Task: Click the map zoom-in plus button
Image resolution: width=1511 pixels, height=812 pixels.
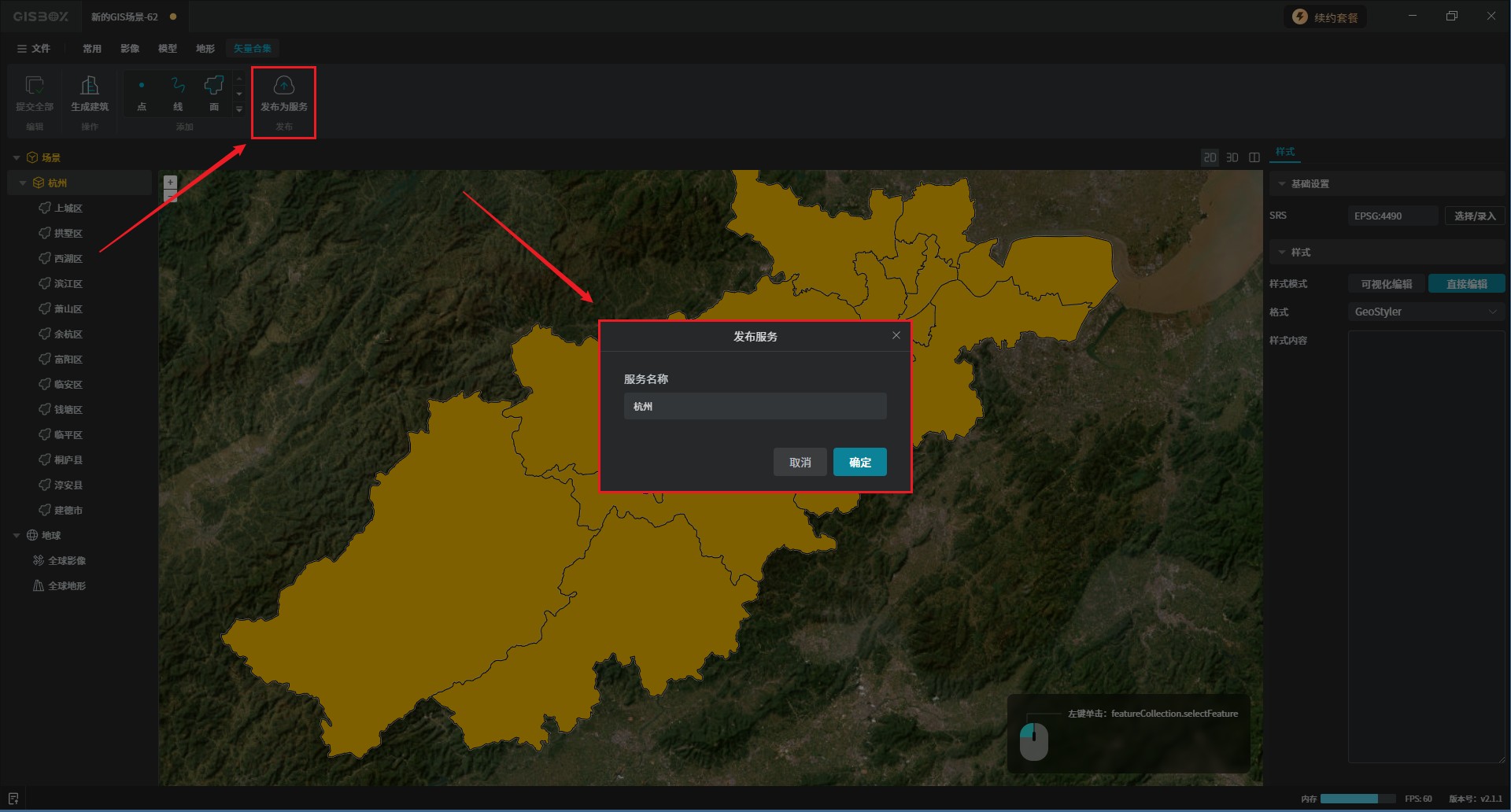Action: pyautogui.click(x=170, y=182)
